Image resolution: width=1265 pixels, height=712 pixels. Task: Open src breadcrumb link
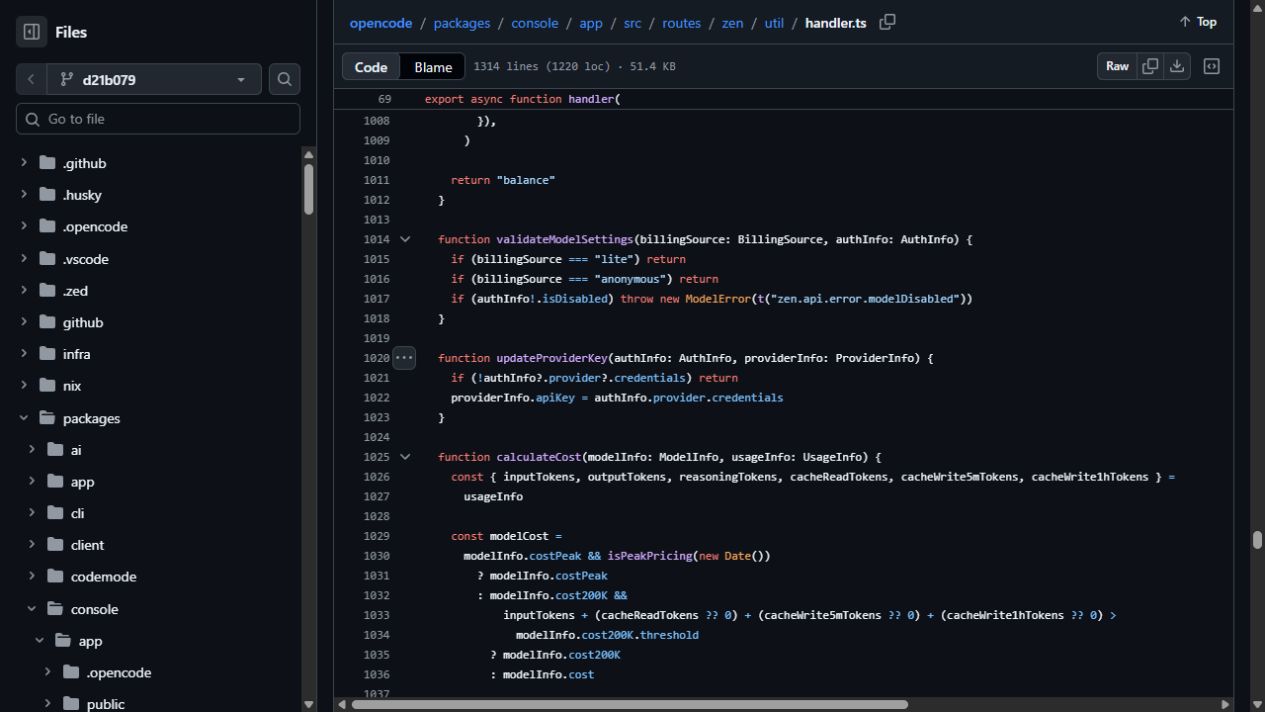tap(632, 23)
